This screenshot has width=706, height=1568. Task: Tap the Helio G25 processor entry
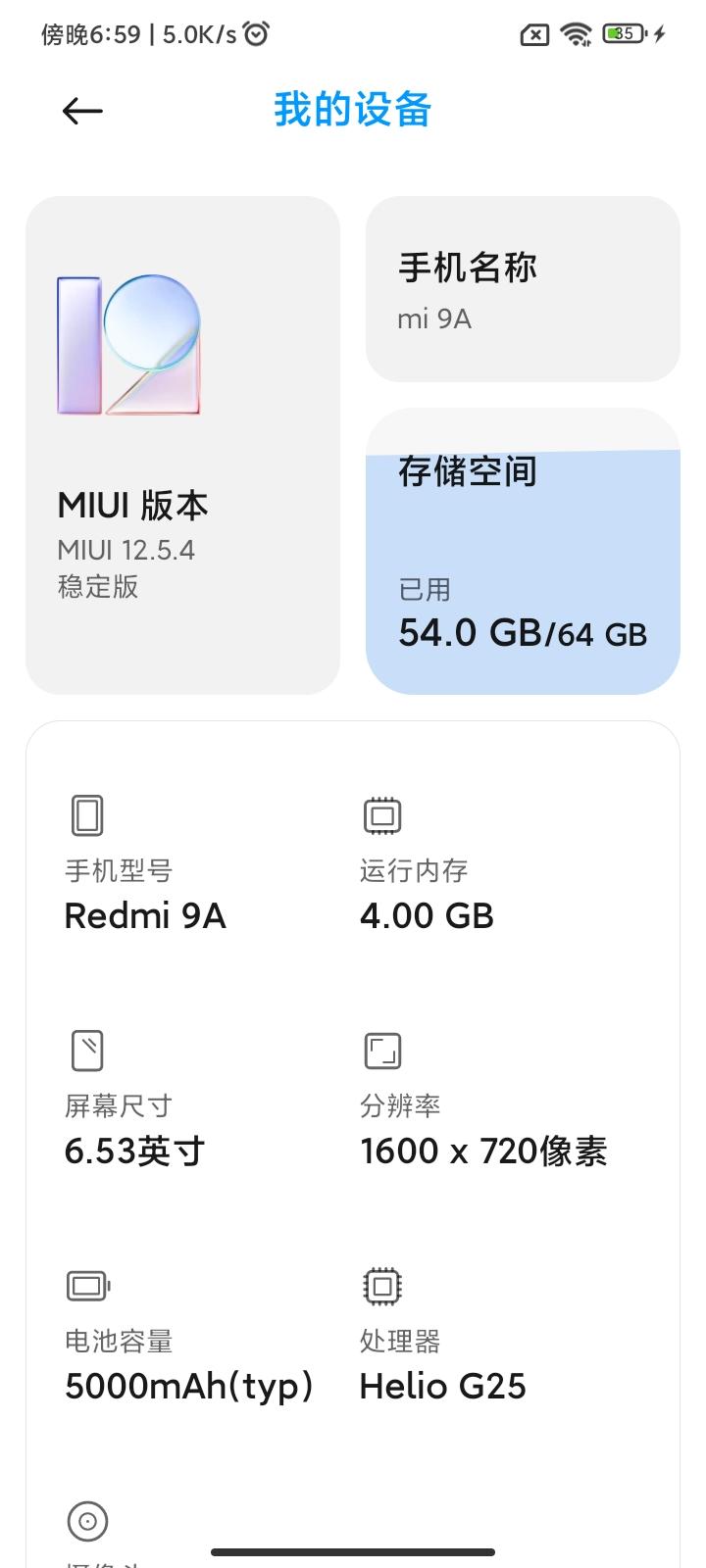pos(442,1387)
